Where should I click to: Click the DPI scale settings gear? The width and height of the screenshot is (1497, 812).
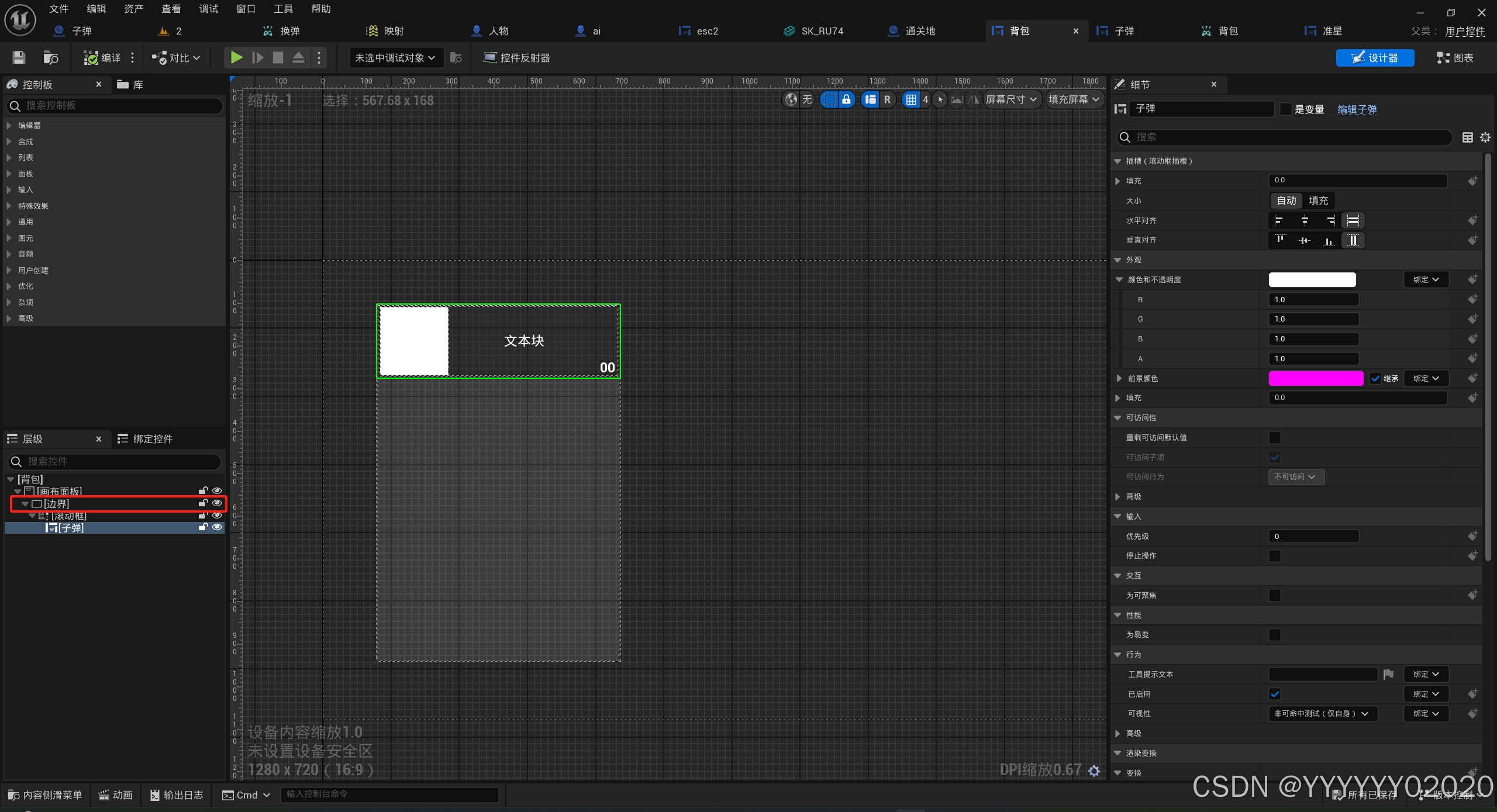coord(1094,771)
